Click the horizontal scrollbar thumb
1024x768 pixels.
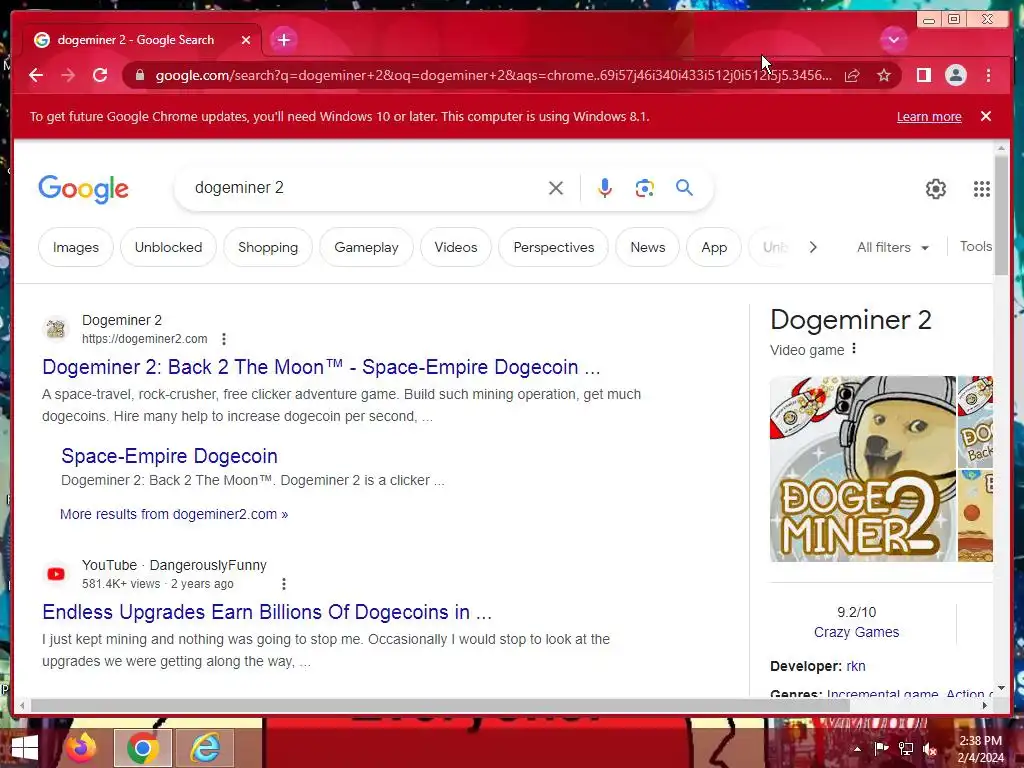440,705
